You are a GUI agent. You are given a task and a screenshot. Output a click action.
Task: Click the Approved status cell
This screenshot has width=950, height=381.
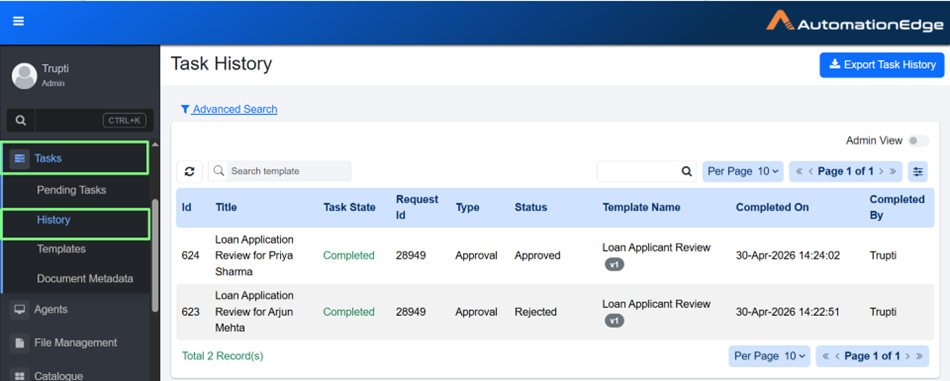(x=537, y=256)
